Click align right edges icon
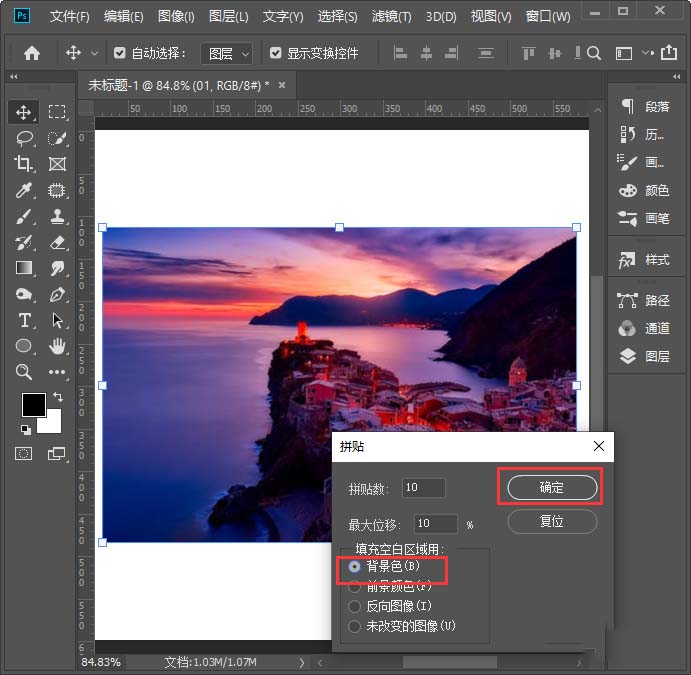 point(451,53)
